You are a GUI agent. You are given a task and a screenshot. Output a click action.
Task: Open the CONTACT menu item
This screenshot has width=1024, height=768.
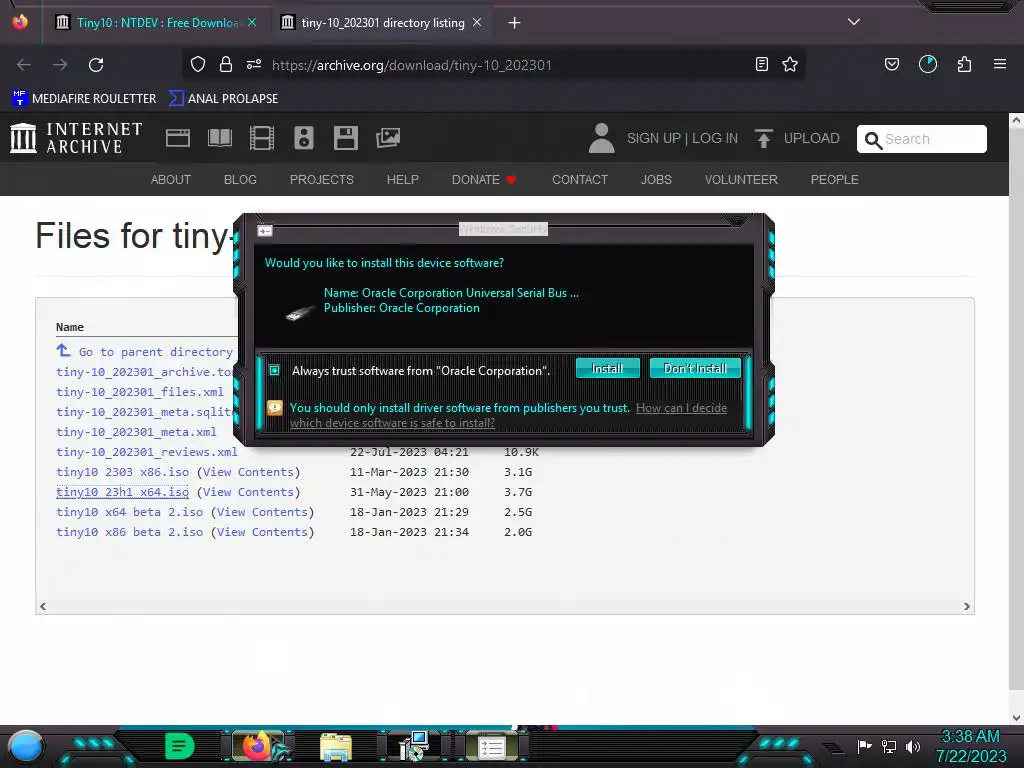(580, 180)
